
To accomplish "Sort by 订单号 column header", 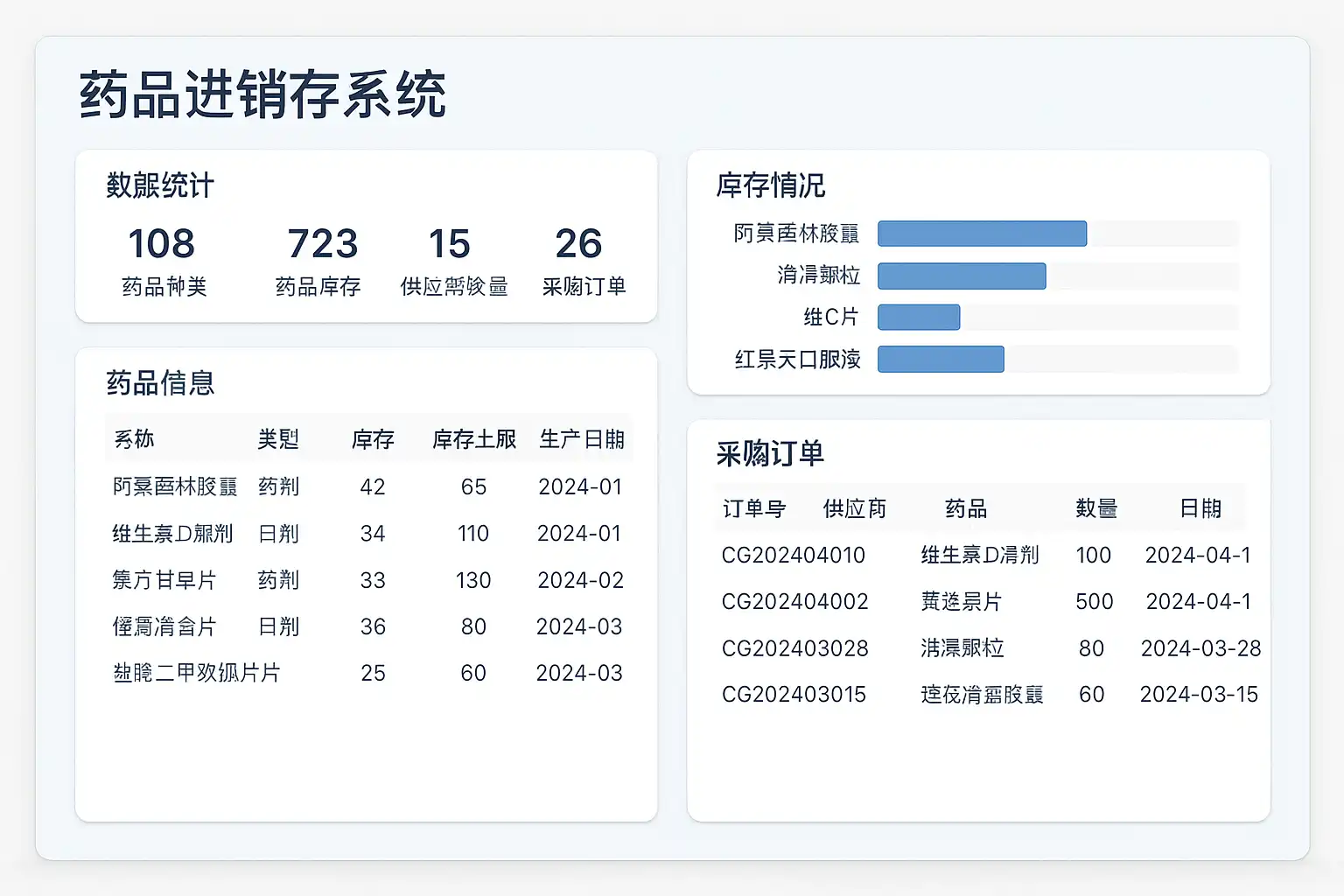I will (753, 509).
